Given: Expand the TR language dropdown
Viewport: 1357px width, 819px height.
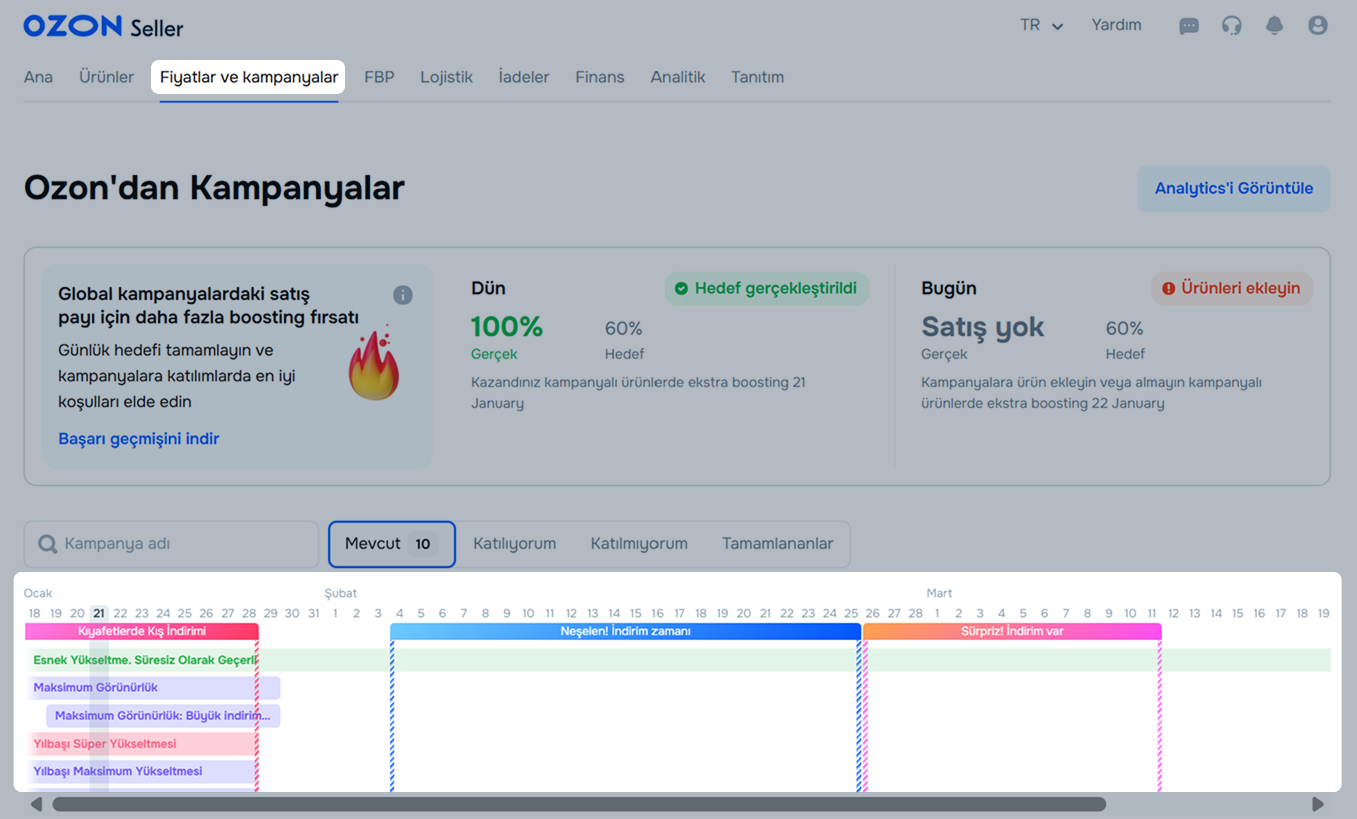Looking at the screenshot, I should coord(1041,26).
